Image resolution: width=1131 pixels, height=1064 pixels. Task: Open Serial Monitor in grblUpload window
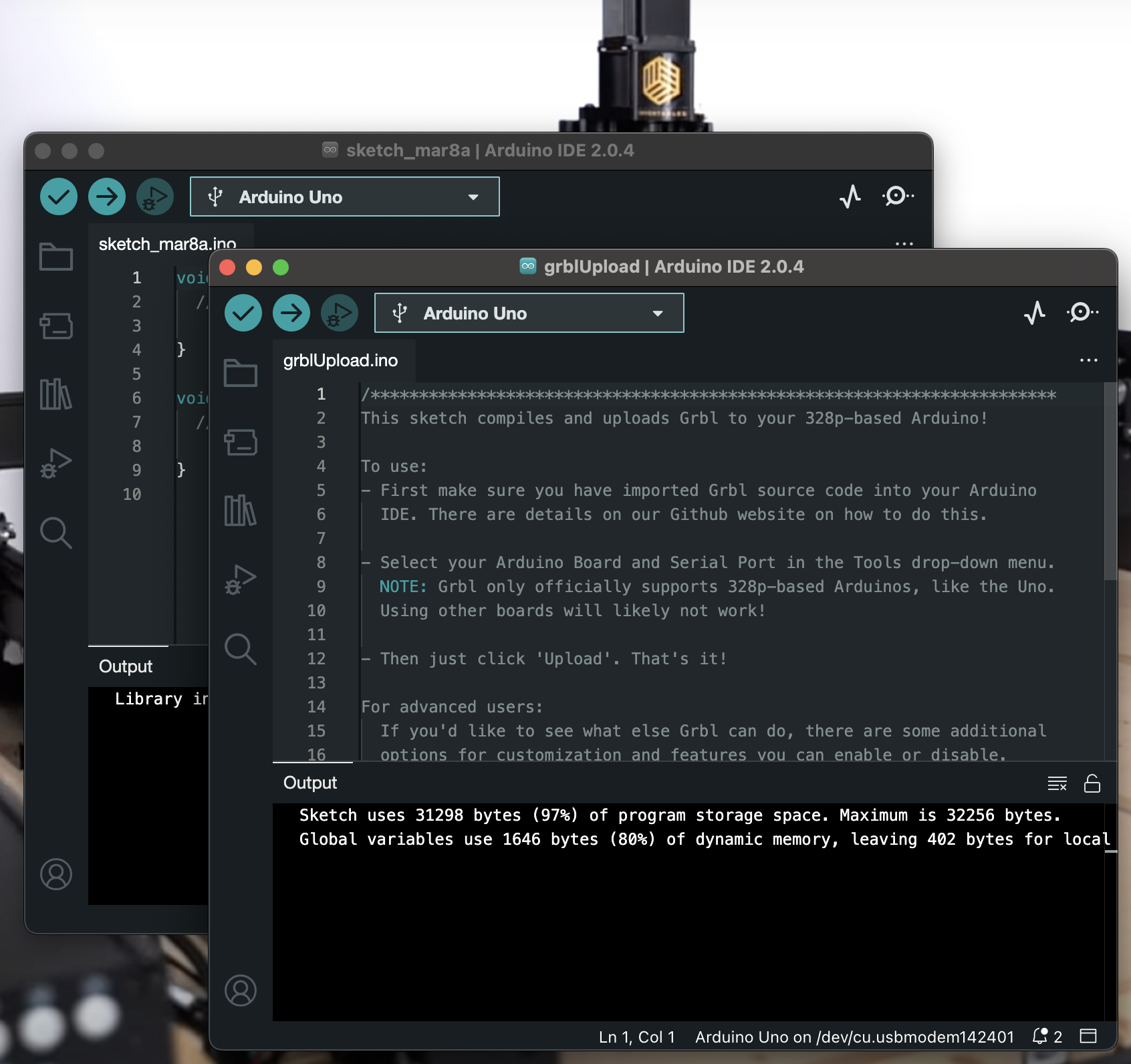tap(1083, 312)
